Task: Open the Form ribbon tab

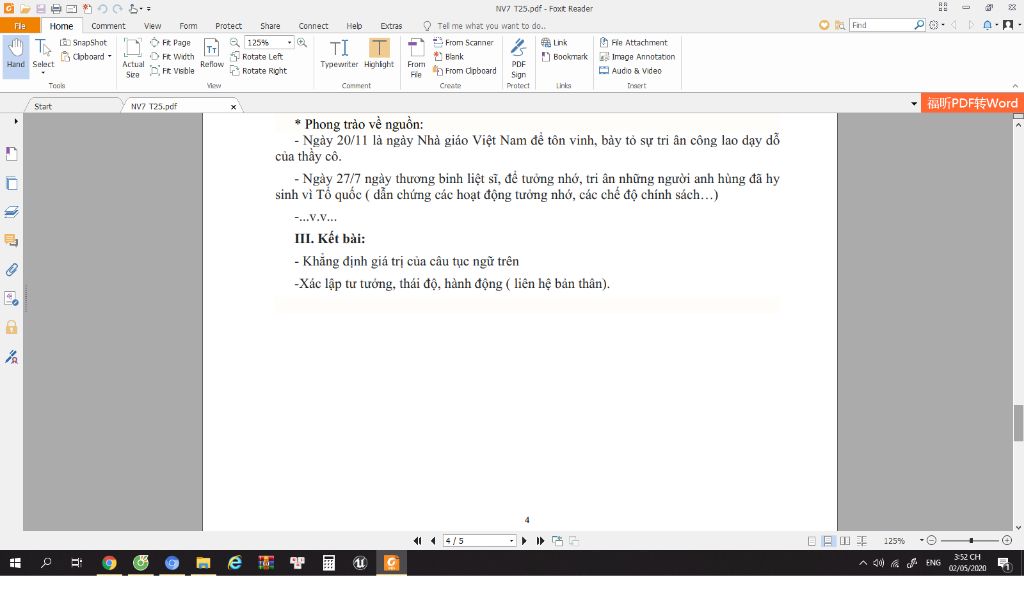Action: (188, 25)
